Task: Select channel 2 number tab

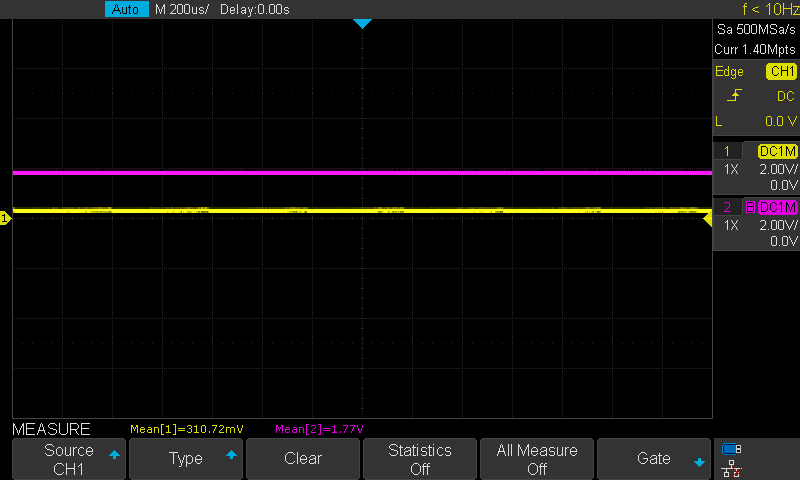Action: (727, 207)
